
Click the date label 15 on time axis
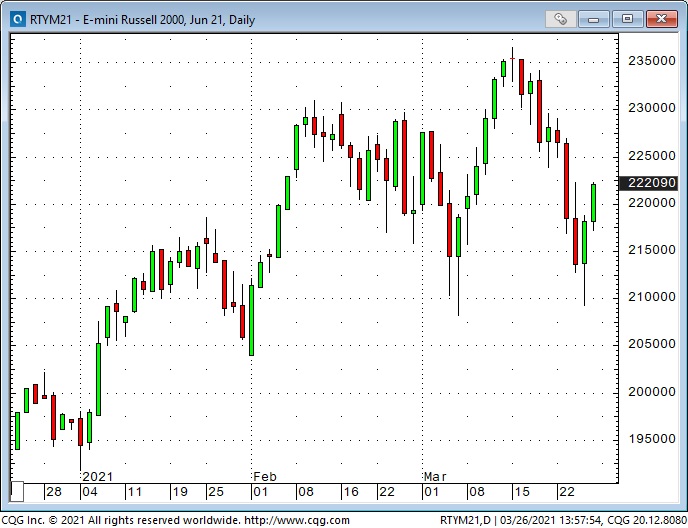(522, 492)
